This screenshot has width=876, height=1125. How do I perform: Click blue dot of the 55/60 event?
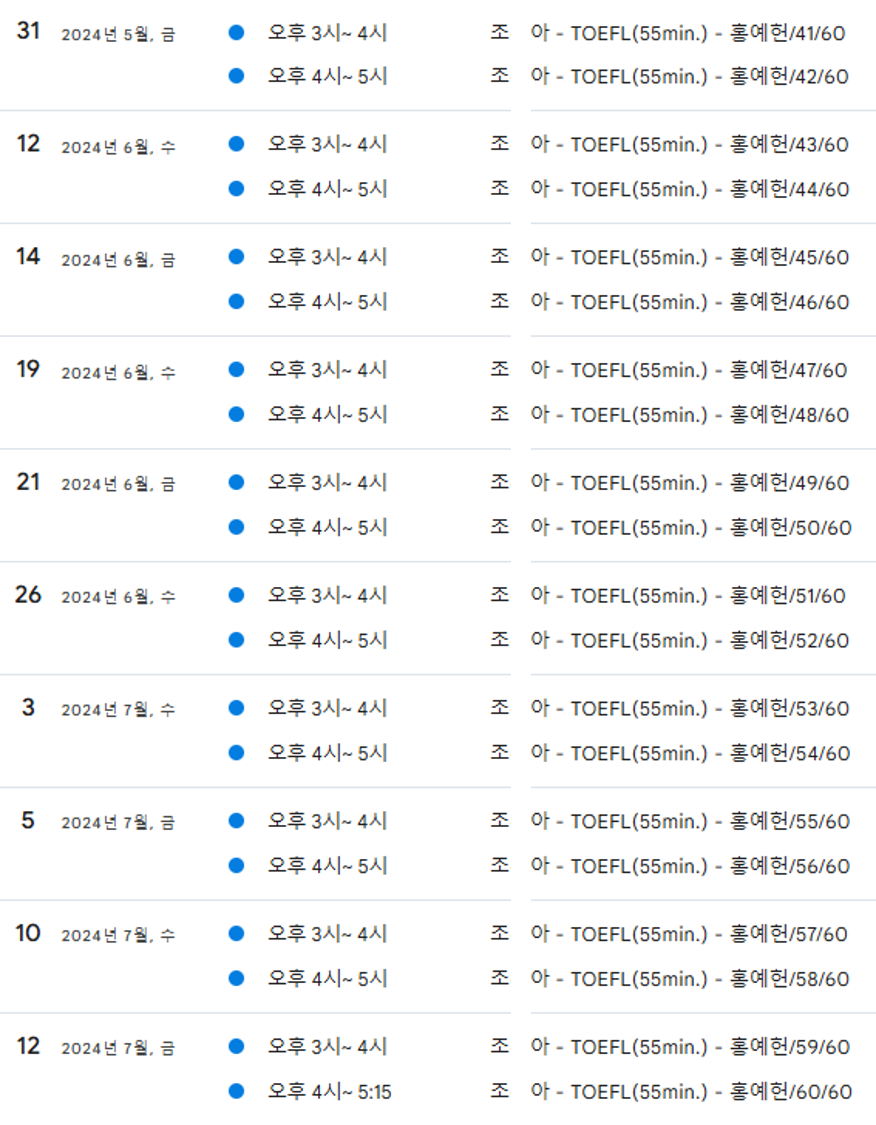tap(236, 820)
